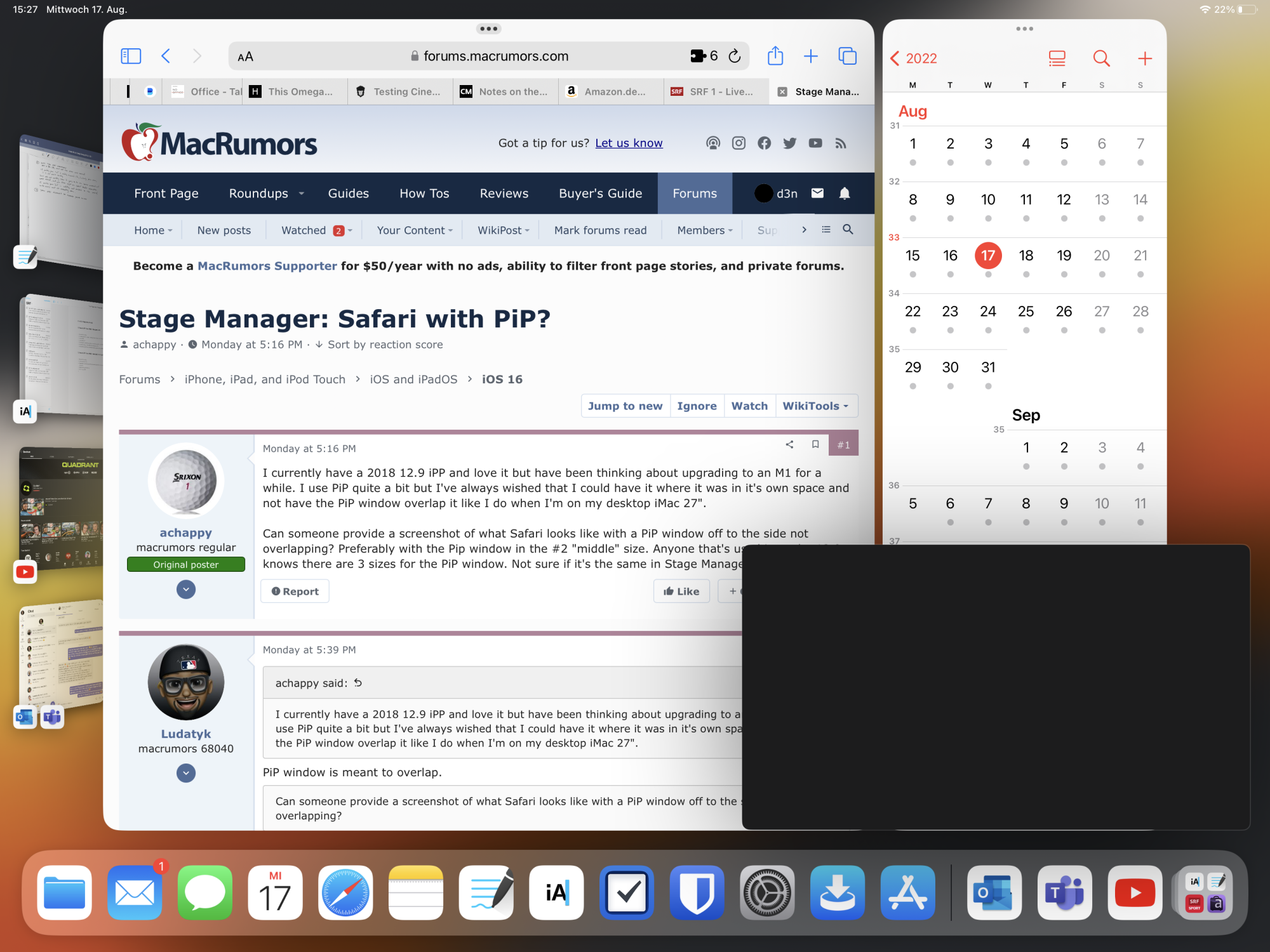Bookmark post #1
The image size is (1270, 952).
815,444
